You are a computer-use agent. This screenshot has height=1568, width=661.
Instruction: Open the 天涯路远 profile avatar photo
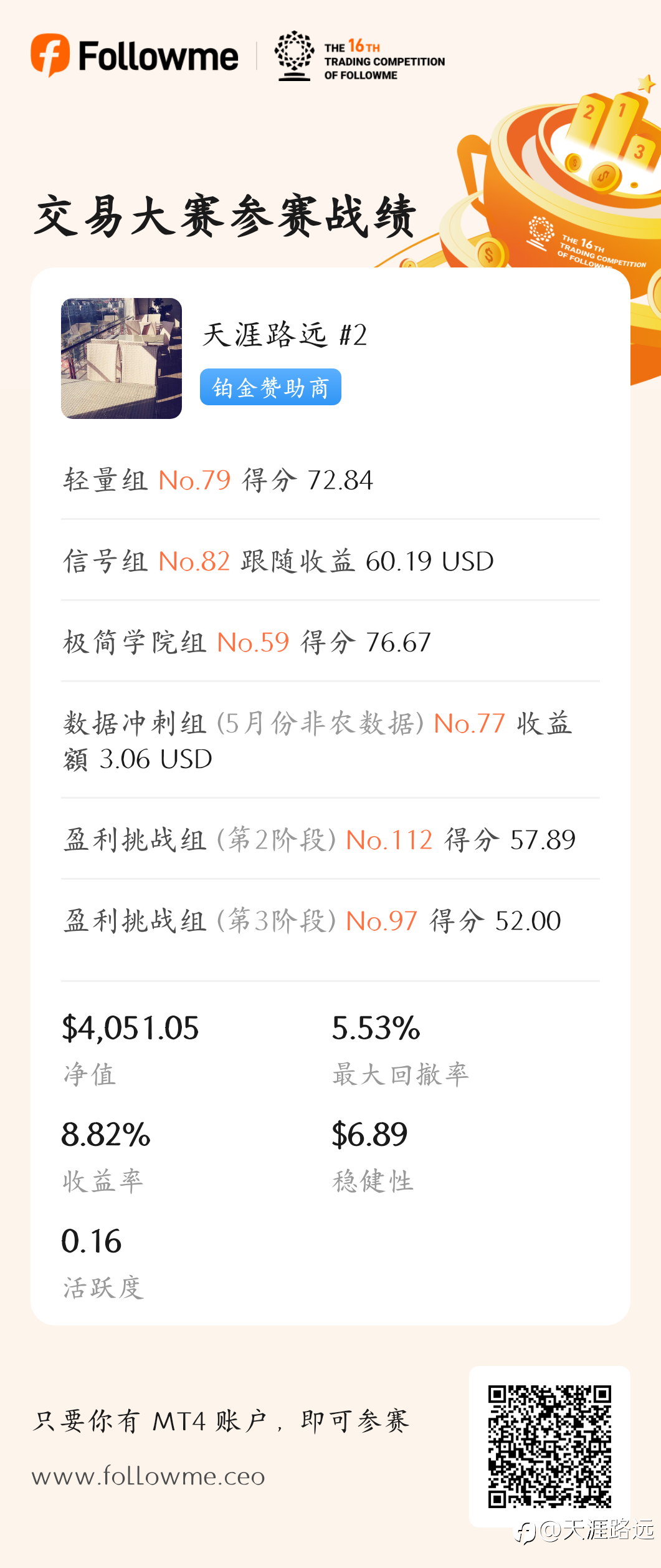(x=121, y=358)
